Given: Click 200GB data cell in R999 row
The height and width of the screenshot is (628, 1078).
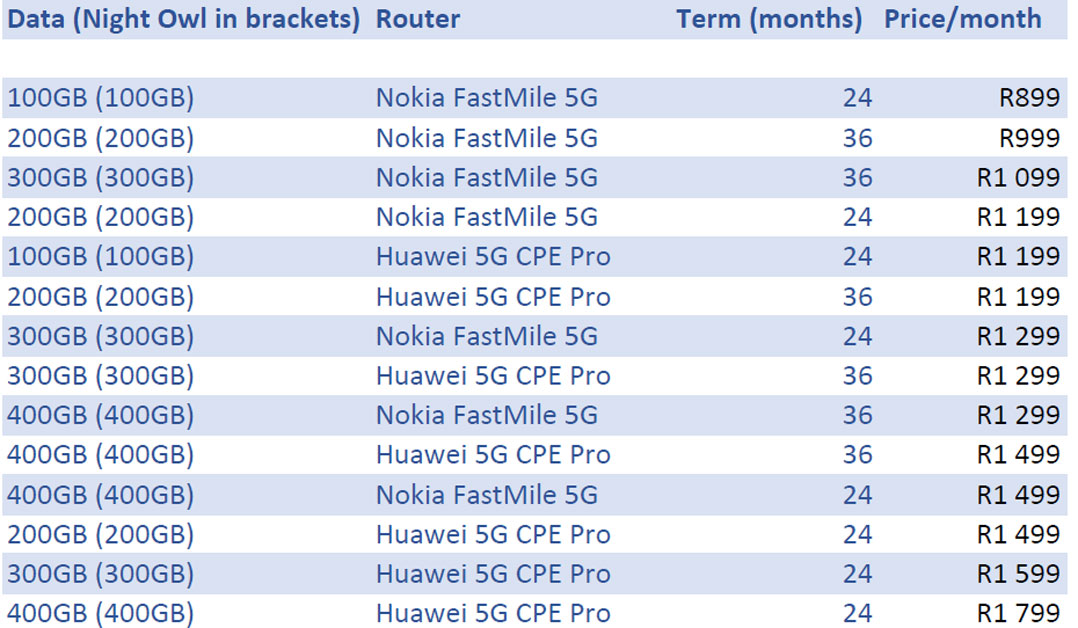Looking at the screenshot, I should tap(101, 138).
